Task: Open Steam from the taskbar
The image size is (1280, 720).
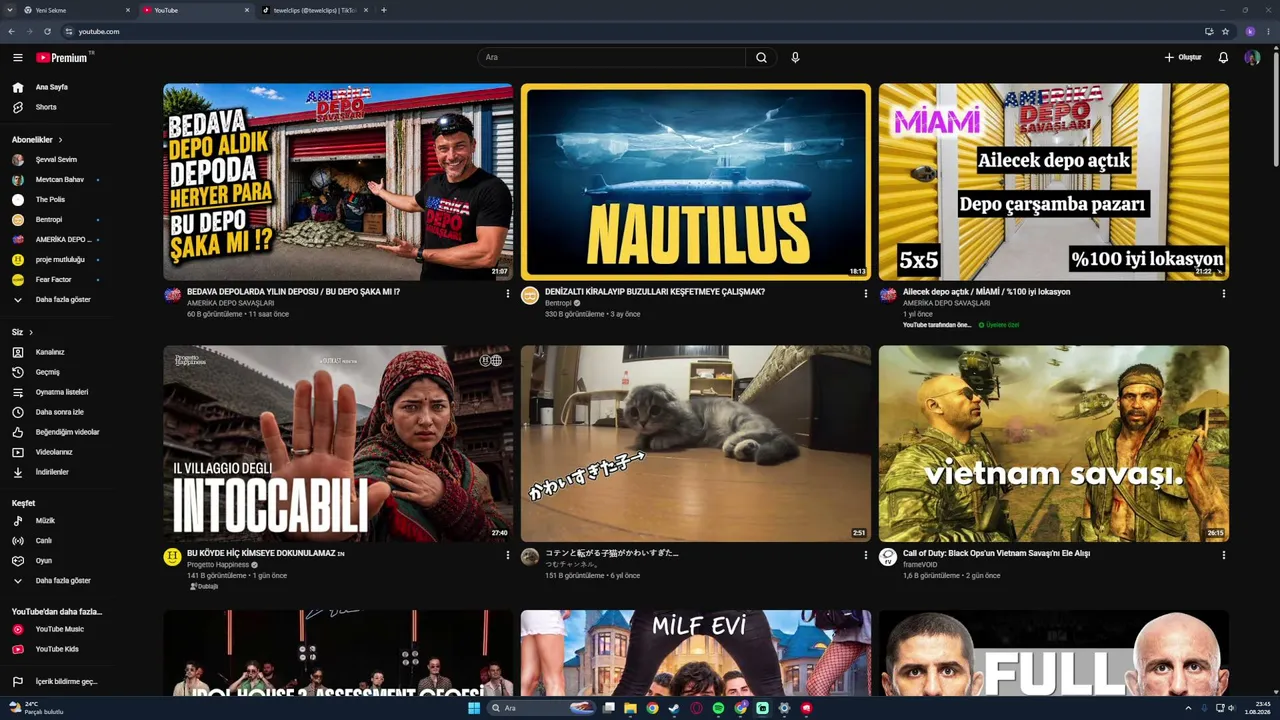Action: point(674,708)
